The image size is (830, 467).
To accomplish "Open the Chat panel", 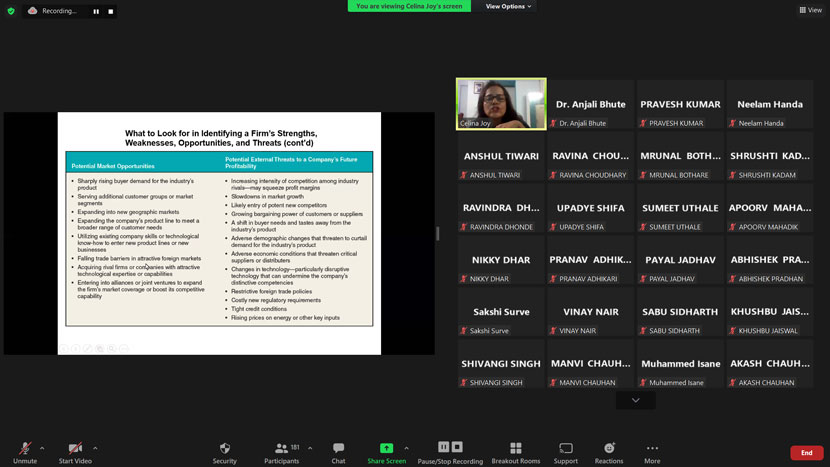I will 338,449.
